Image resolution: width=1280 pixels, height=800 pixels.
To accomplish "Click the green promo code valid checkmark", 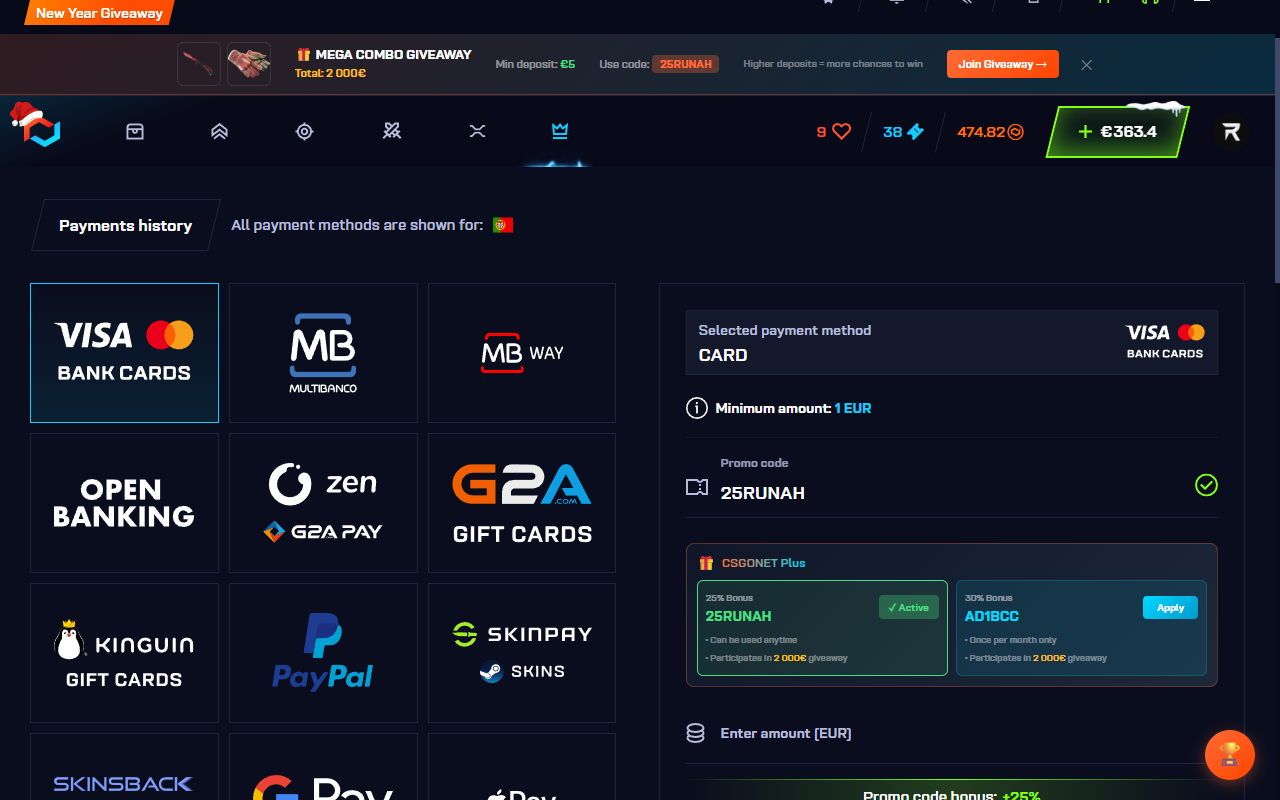I will (x=1207, y=485).
